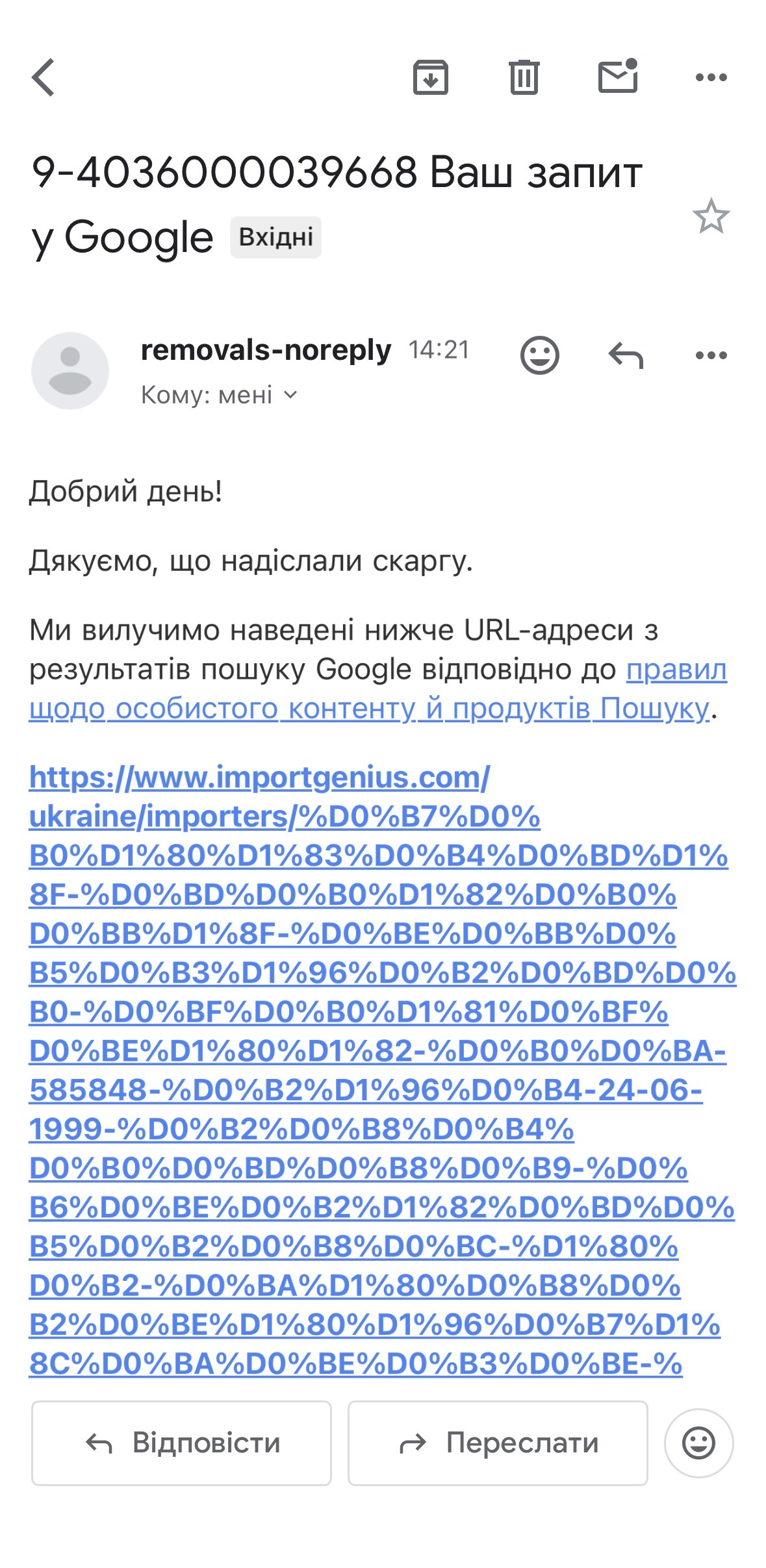766x1568 pixels.
Task: Open the top-right more options menu
Action: pyautogui.click(x=711, y=77)
